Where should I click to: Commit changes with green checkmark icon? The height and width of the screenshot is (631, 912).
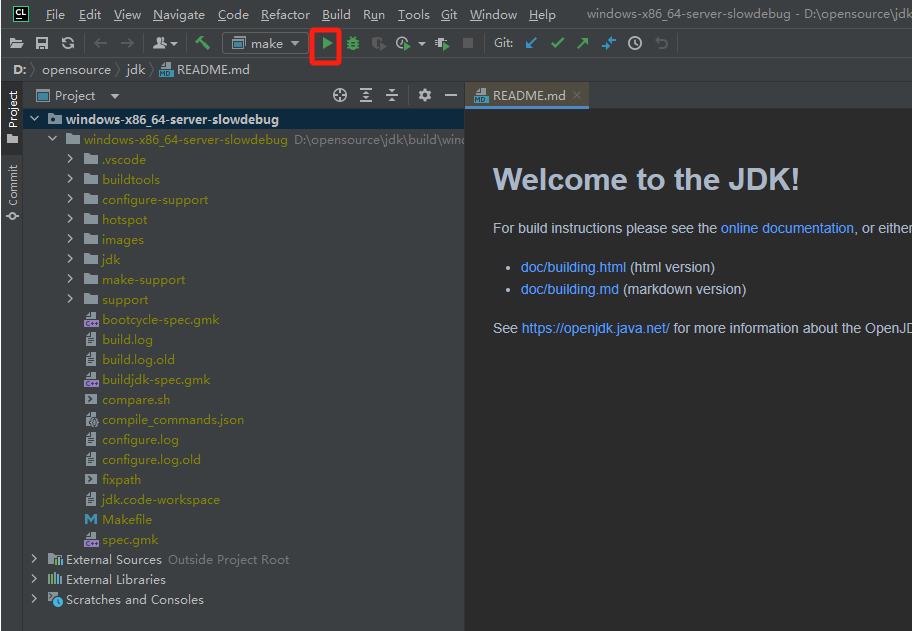click(557, 43)
